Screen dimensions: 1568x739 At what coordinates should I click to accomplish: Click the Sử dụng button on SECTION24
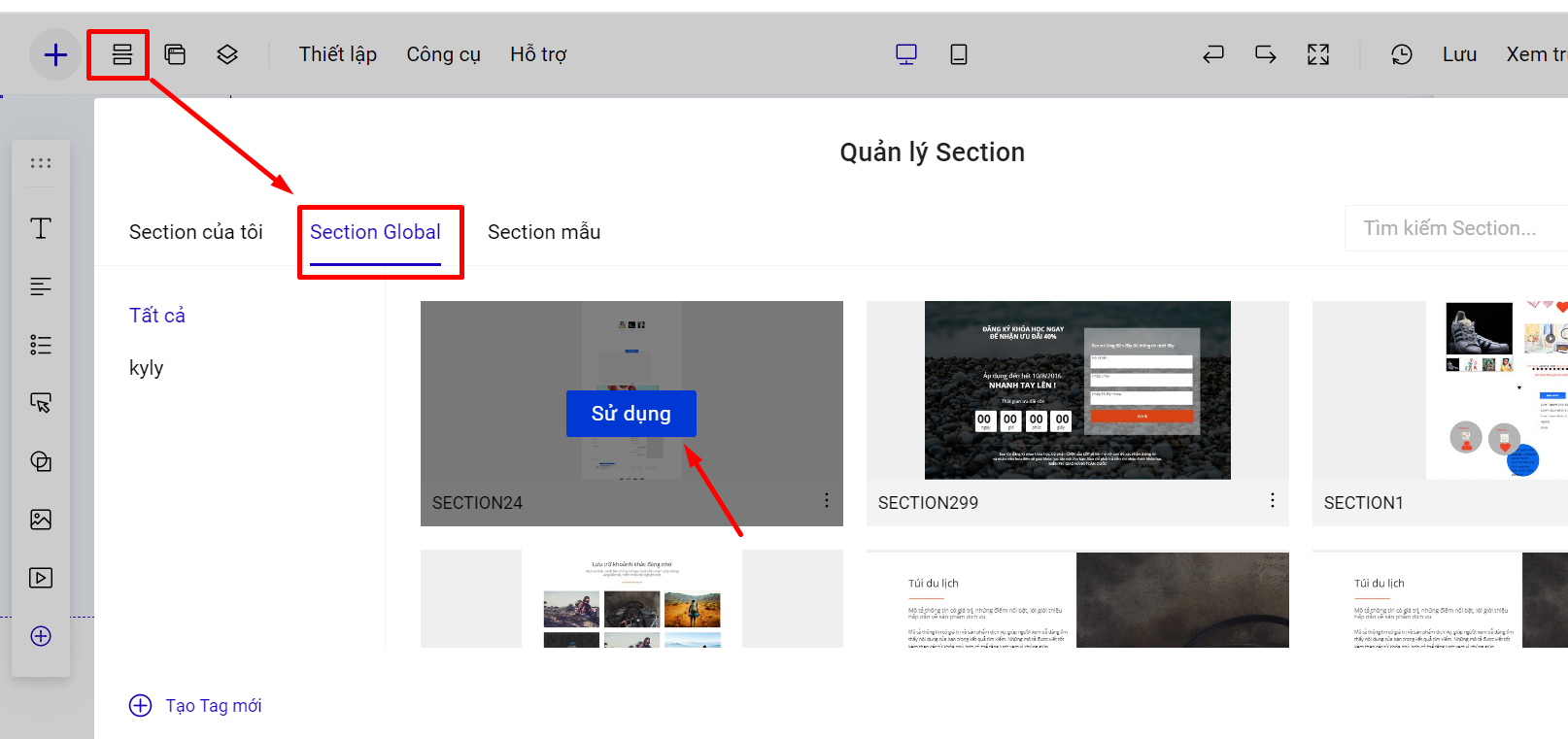coord(631,414)
